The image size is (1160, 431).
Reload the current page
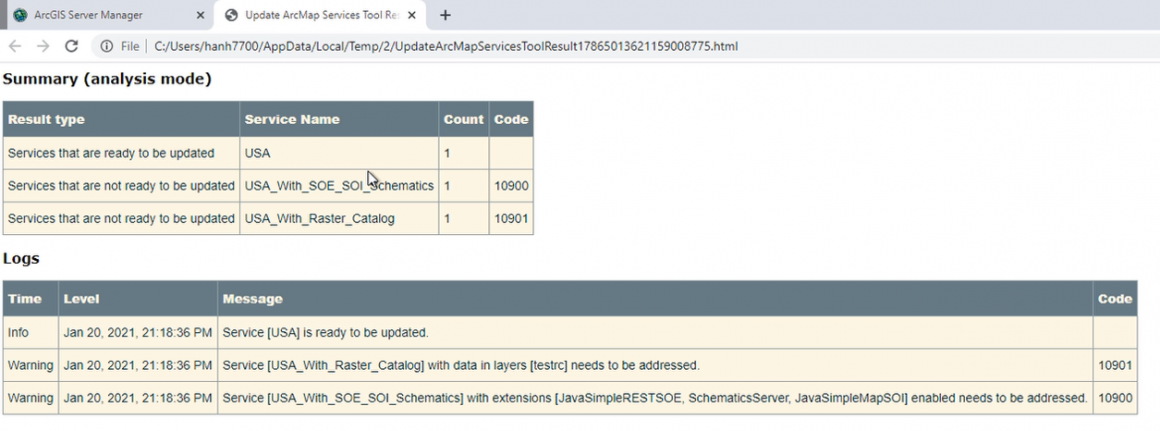(x=71, y=46)
